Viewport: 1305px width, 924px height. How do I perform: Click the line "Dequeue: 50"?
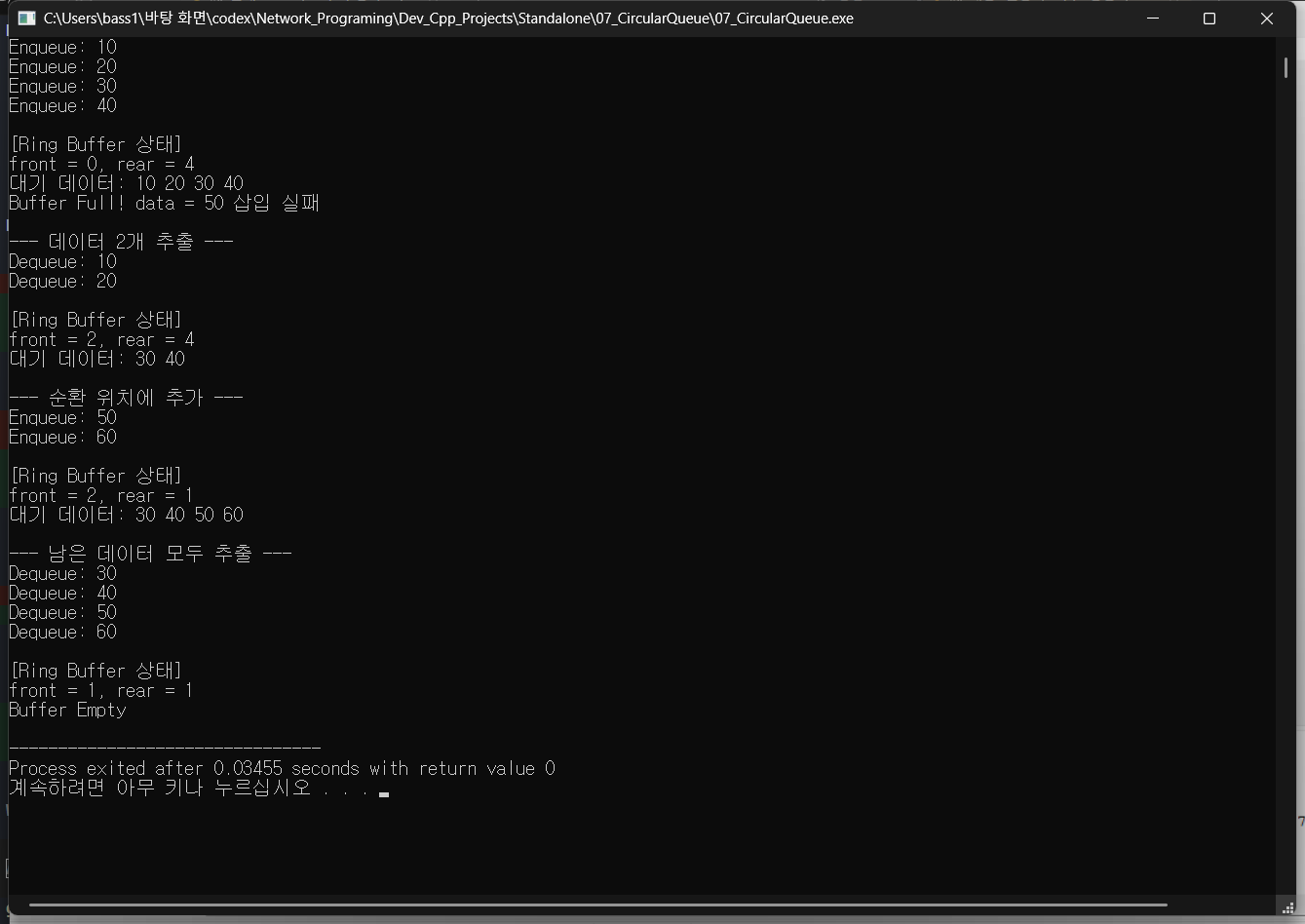(62, 613)
